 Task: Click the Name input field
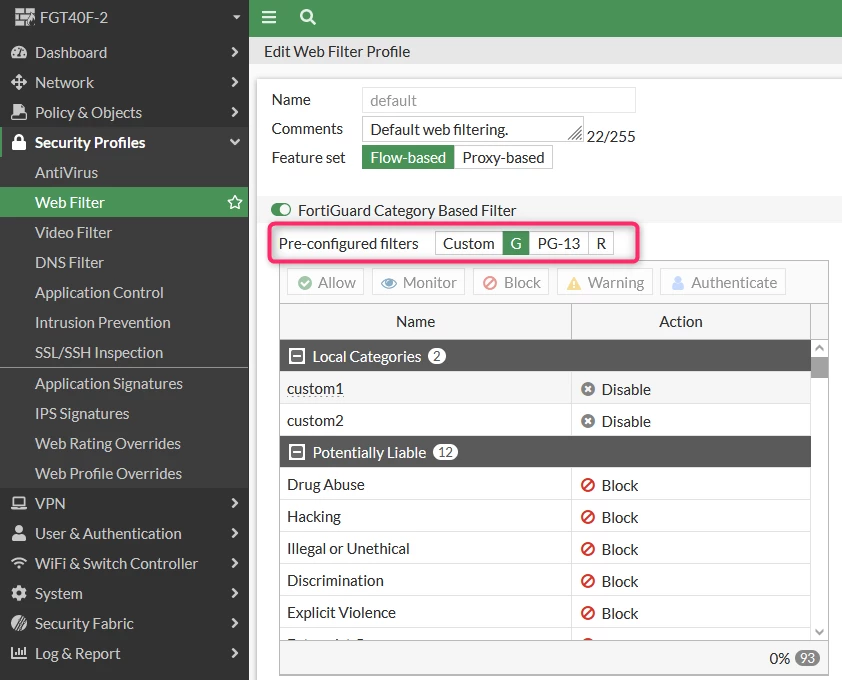[499, 100]
